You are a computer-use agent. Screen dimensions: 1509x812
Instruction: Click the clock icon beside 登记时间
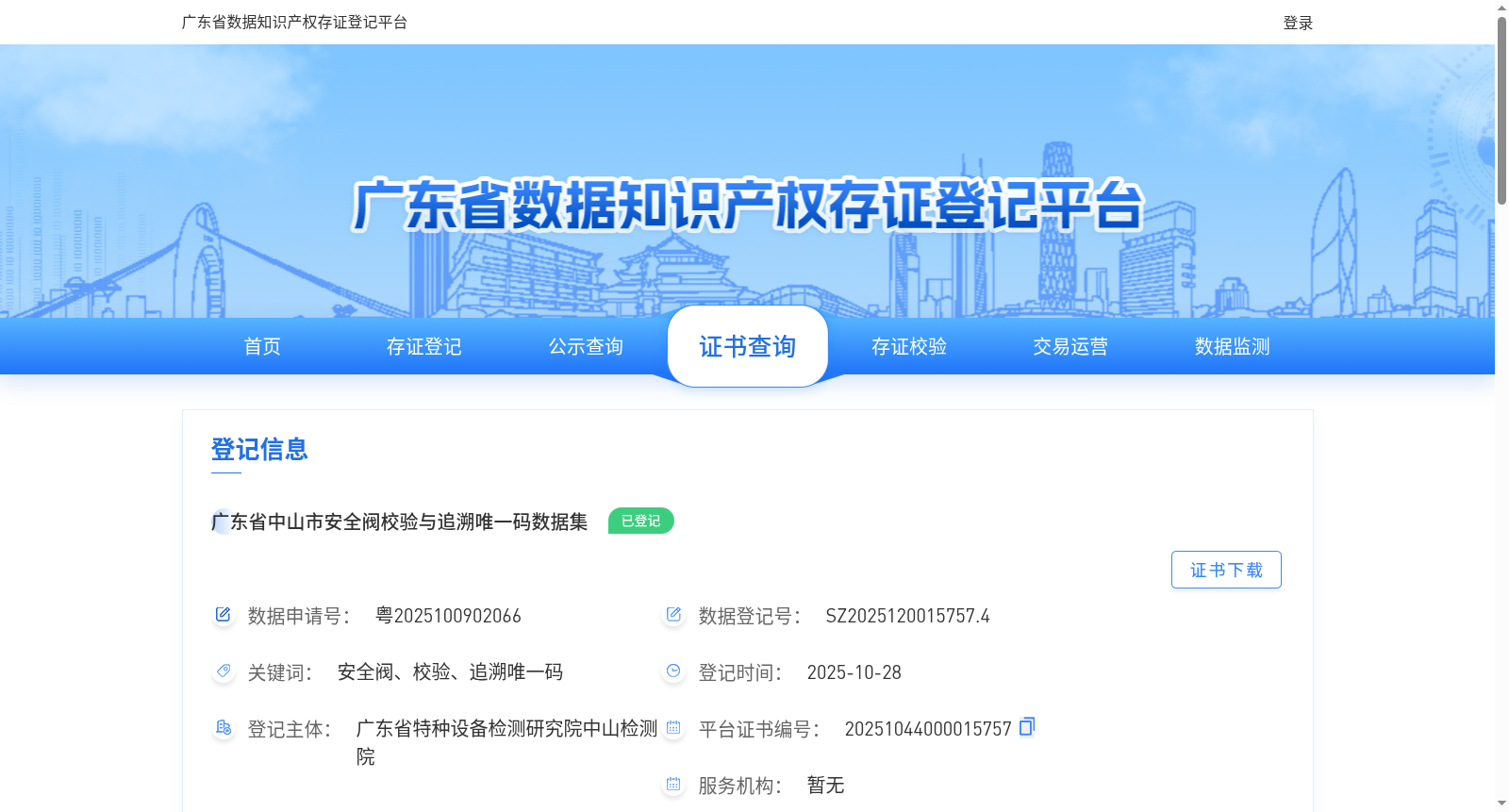click(x=673, y=671)
